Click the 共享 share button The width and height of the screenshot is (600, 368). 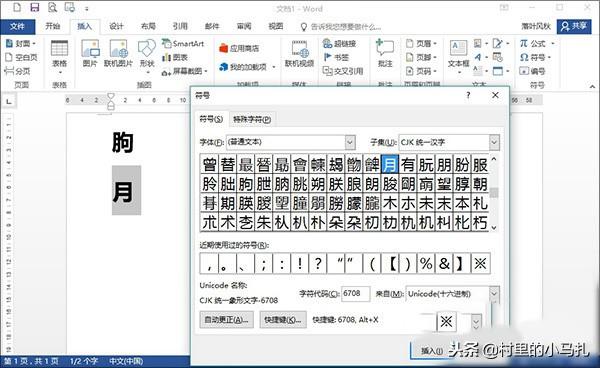pos(574,26)
